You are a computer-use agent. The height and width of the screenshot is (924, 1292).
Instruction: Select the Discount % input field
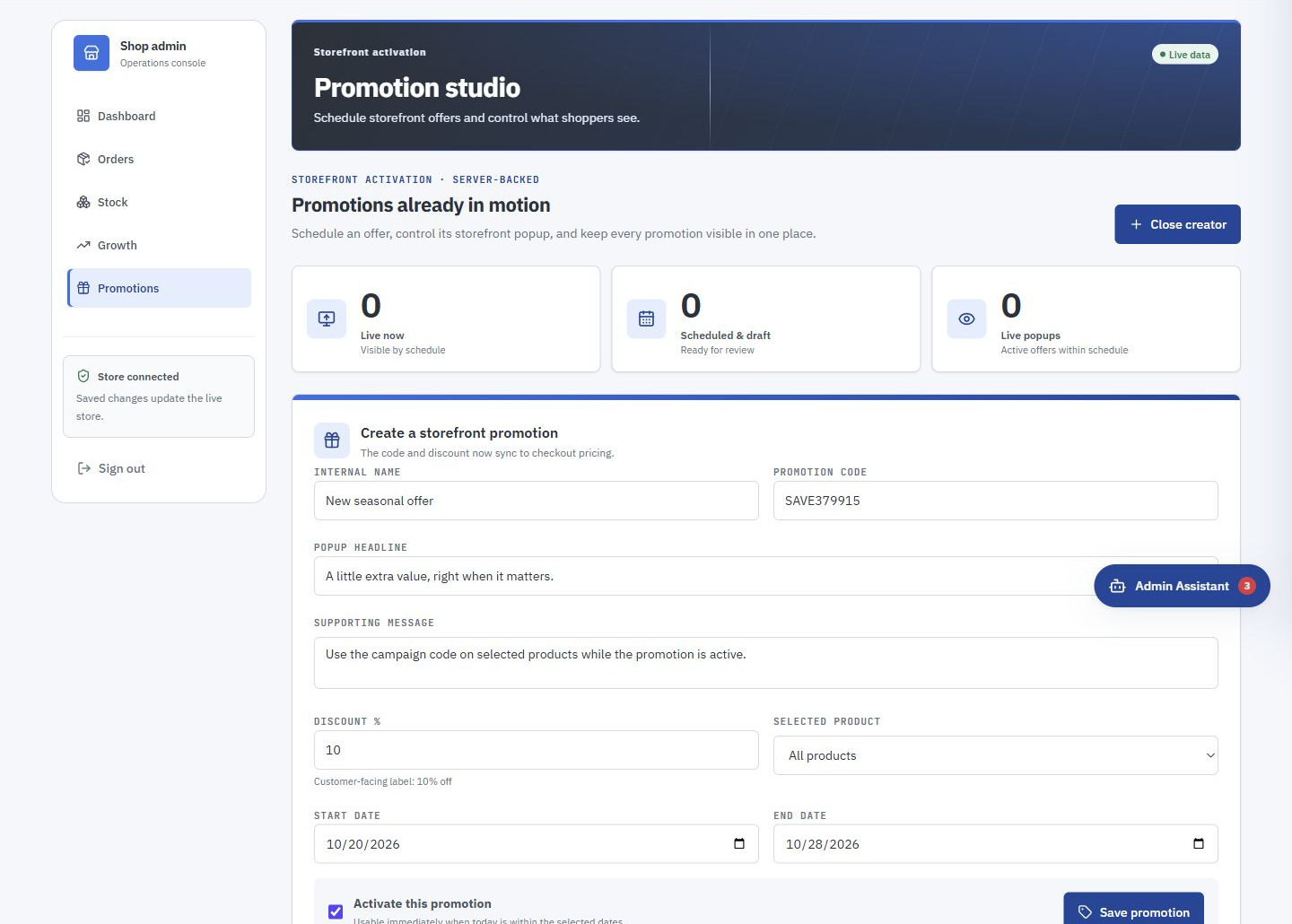tap(537, 750)
